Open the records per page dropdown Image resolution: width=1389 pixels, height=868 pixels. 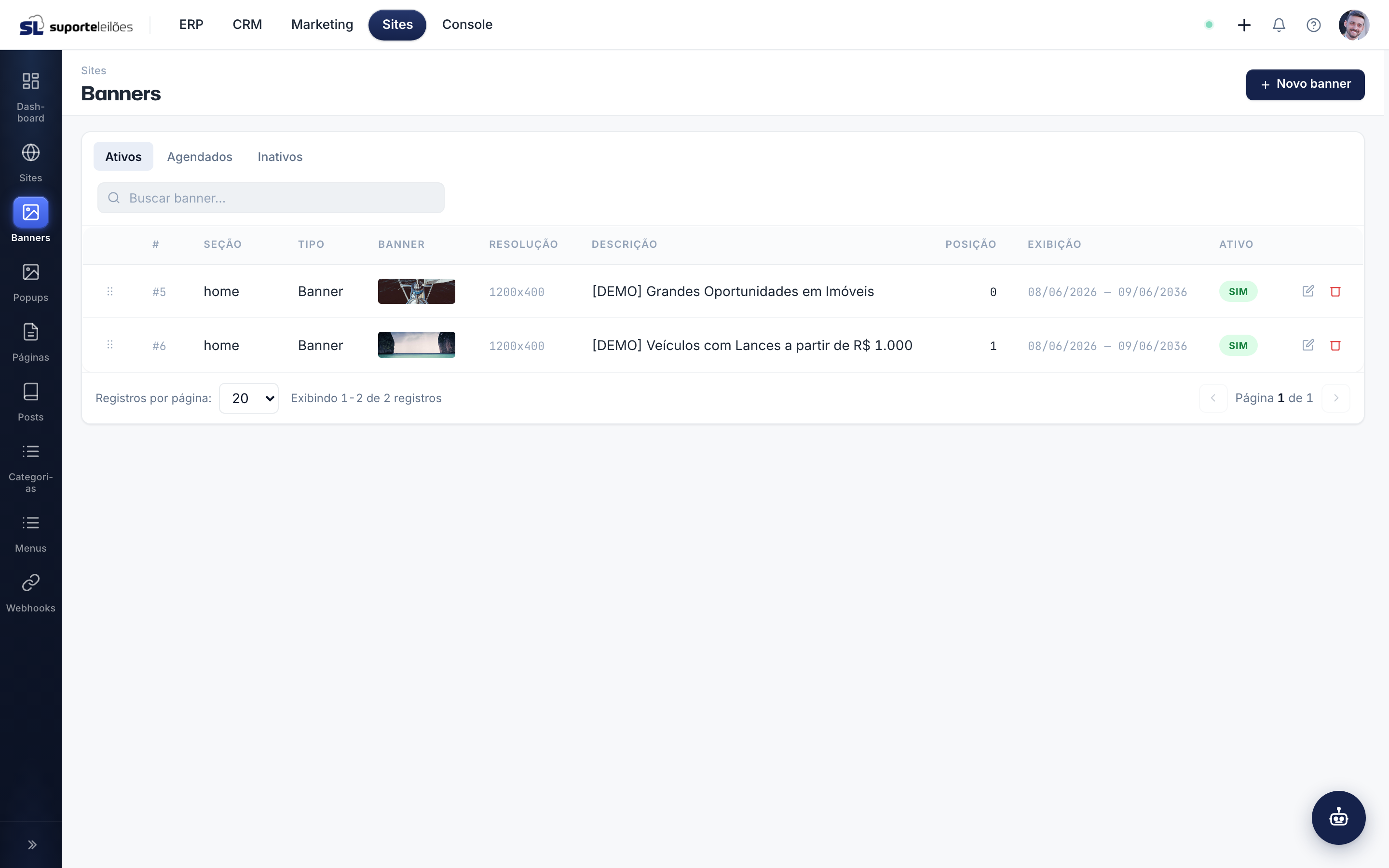pos(248,398)
